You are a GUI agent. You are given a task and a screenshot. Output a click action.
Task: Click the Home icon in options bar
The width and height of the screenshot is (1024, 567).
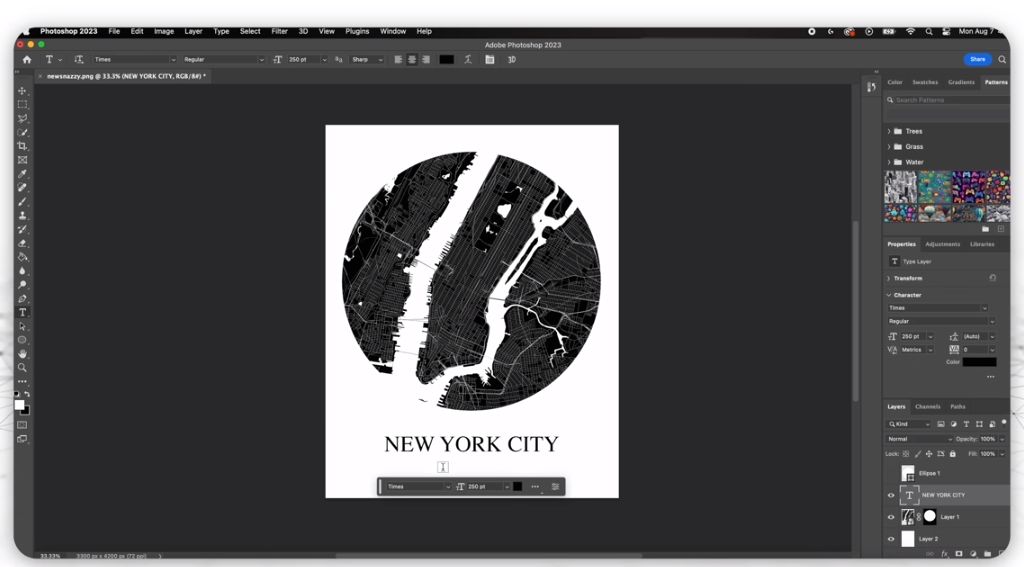(27, 60)
